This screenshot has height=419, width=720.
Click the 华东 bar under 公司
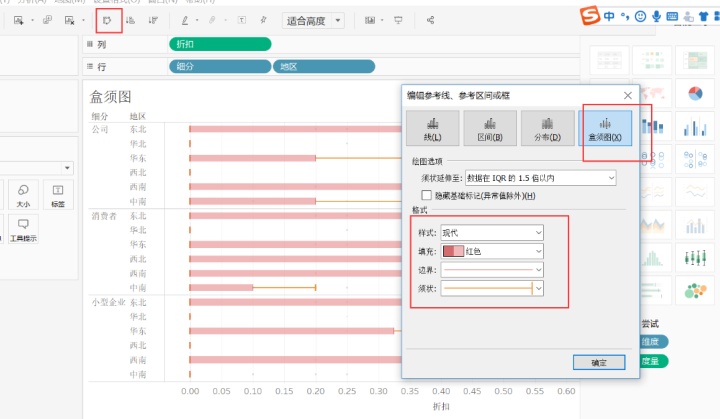[253, 158]
